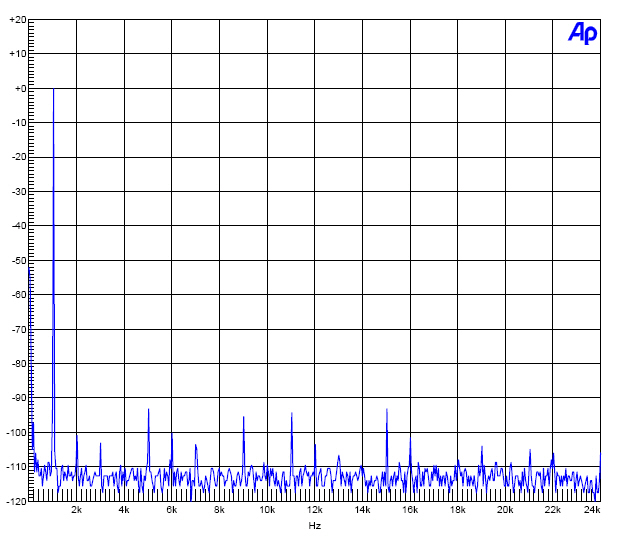The image size is (626, 545).
Task: Select the -120 label on the vertical axis
Action: (16, 501)
